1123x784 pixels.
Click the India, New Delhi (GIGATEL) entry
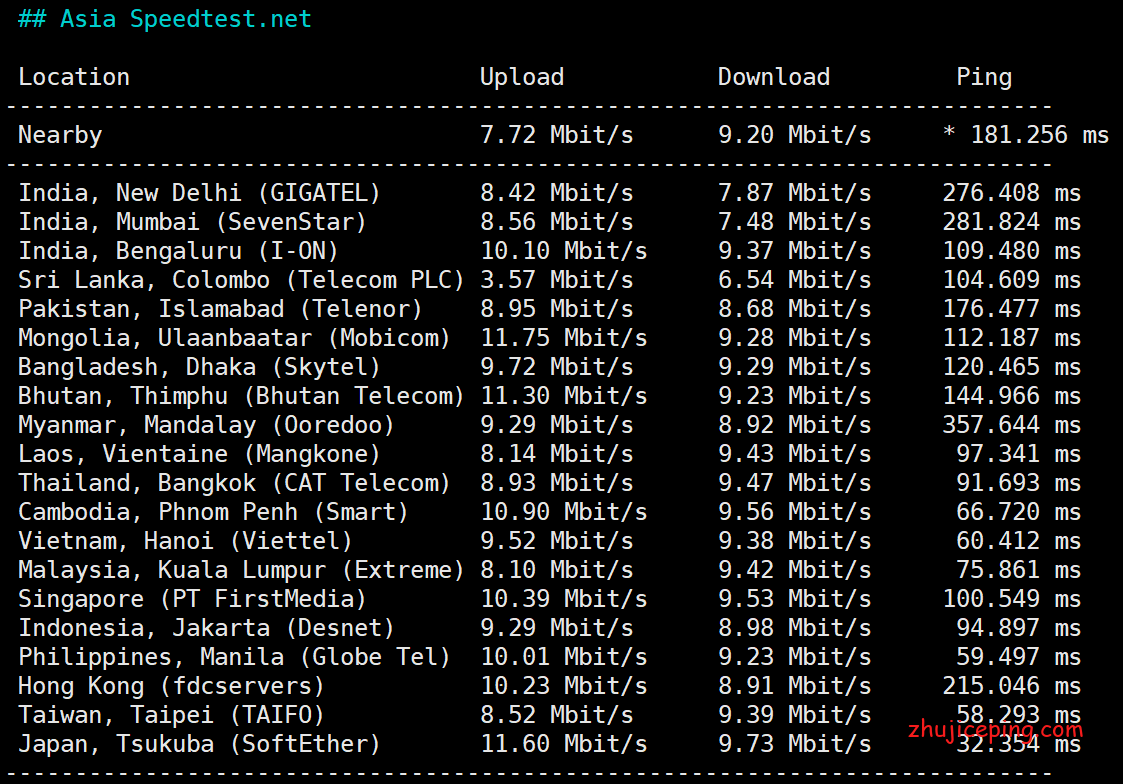pos(199,193)
